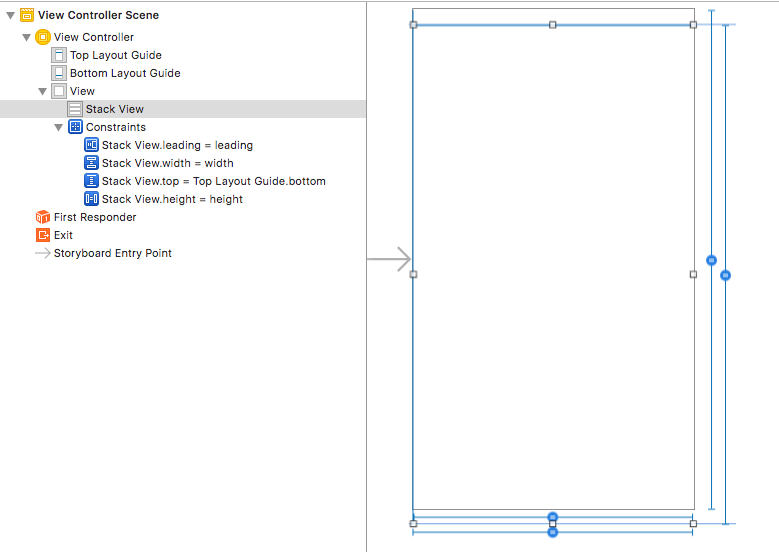Screen dimensions: 779x552
Task: Select the Top Layout Guide icon
Action: [x=59, y=55]
